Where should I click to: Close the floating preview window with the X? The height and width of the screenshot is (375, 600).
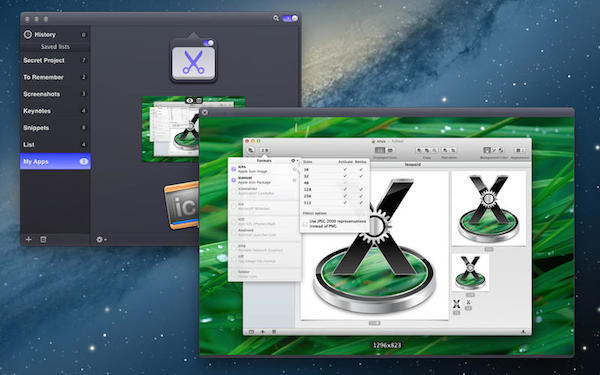point(205,112)
